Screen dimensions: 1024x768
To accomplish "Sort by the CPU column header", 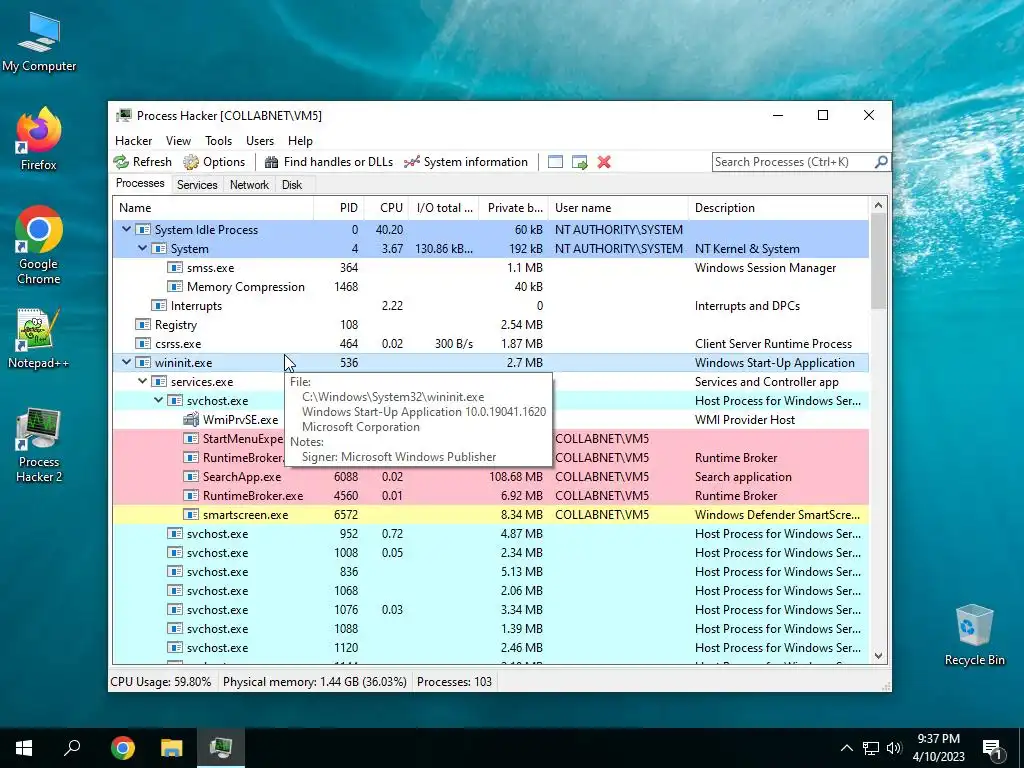I will pos(386,208).
